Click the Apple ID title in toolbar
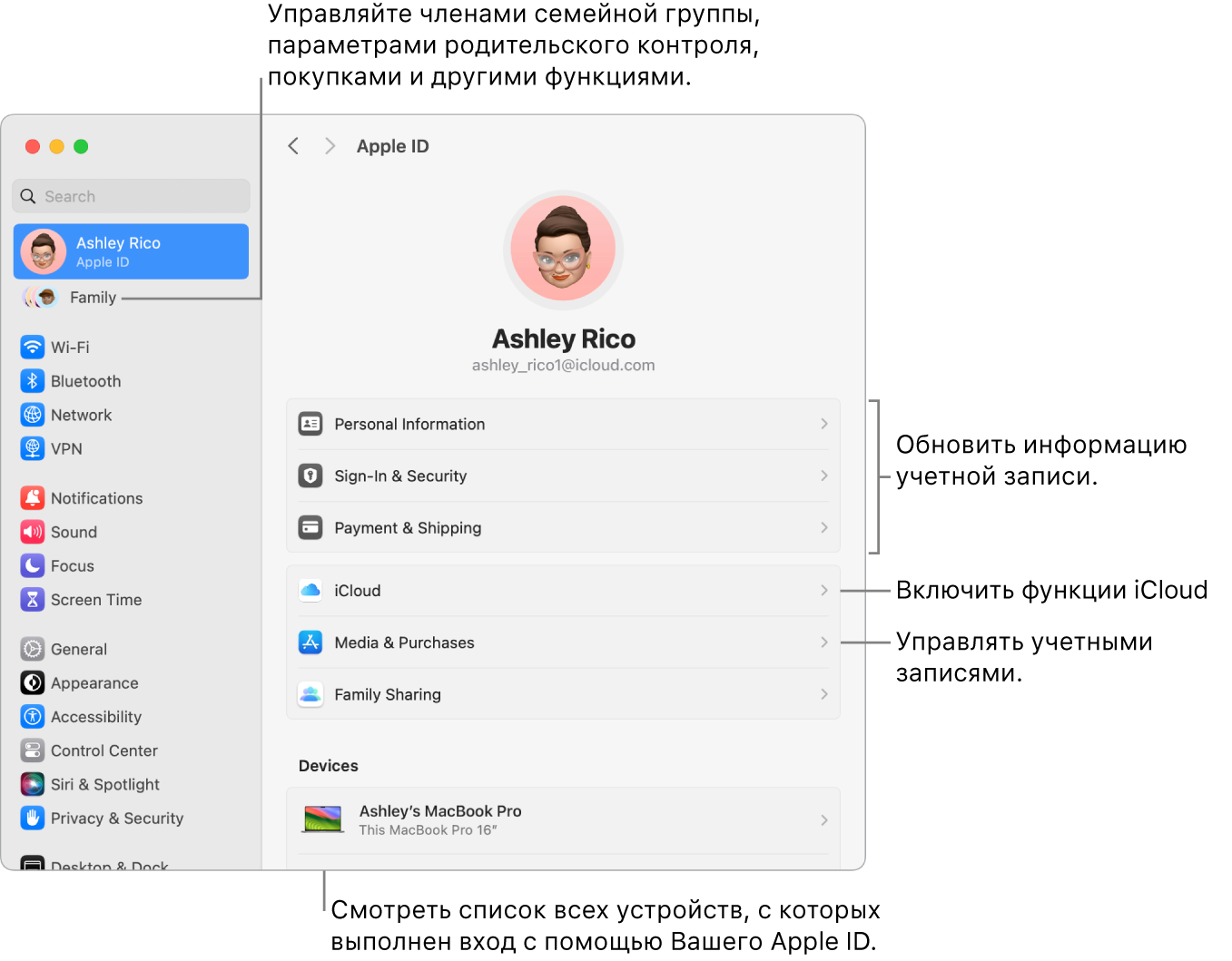1232x961 pixels. coord(392,146)
